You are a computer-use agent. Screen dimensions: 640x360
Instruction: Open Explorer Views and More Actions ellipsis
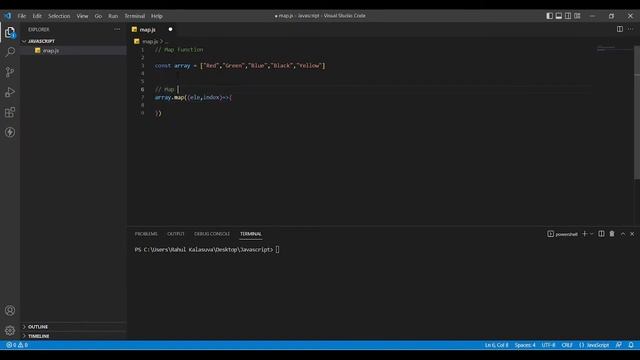click(x=117, y=29)
